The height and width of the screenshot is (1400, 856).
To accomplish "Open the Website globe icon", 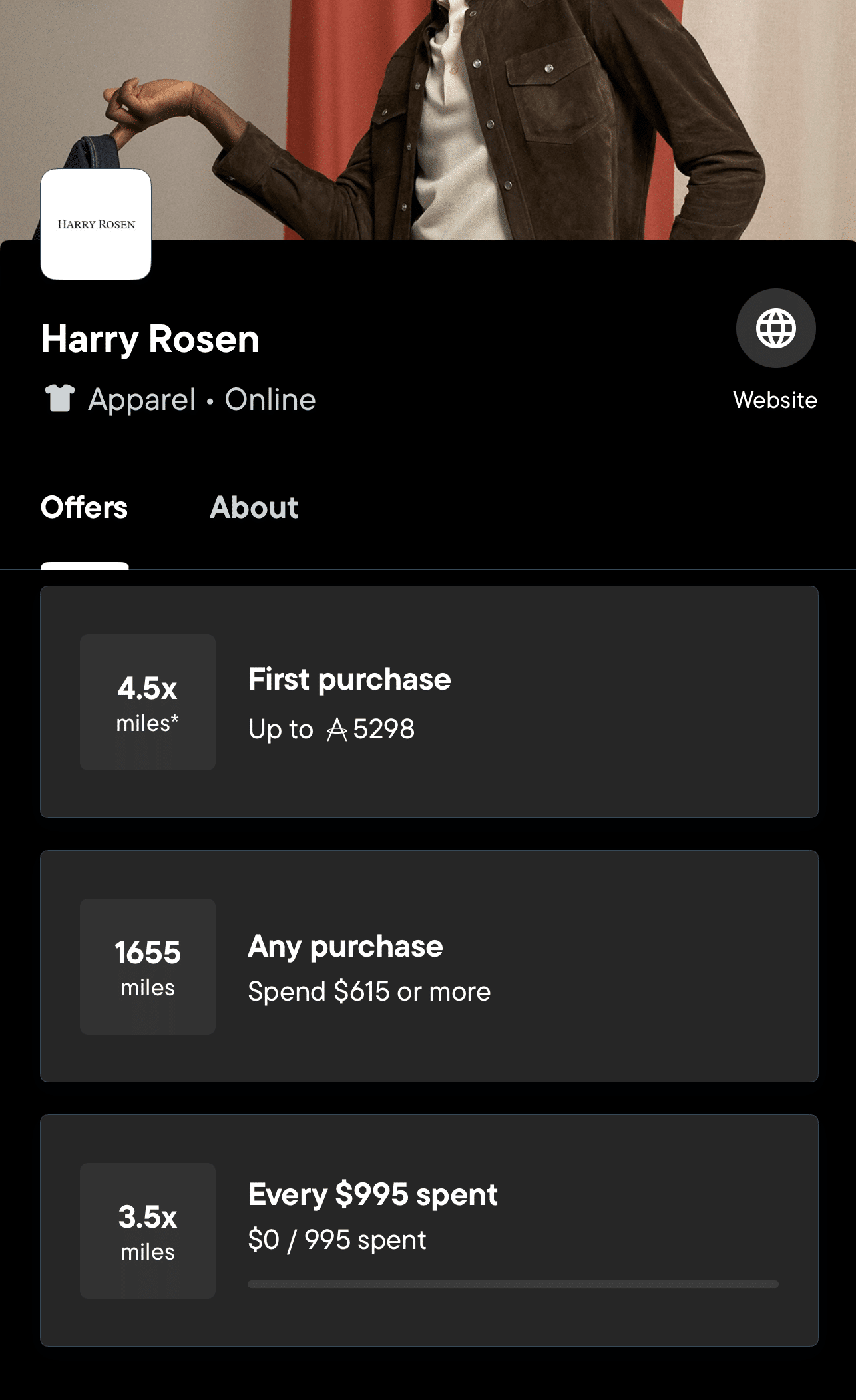I will 775,328.
